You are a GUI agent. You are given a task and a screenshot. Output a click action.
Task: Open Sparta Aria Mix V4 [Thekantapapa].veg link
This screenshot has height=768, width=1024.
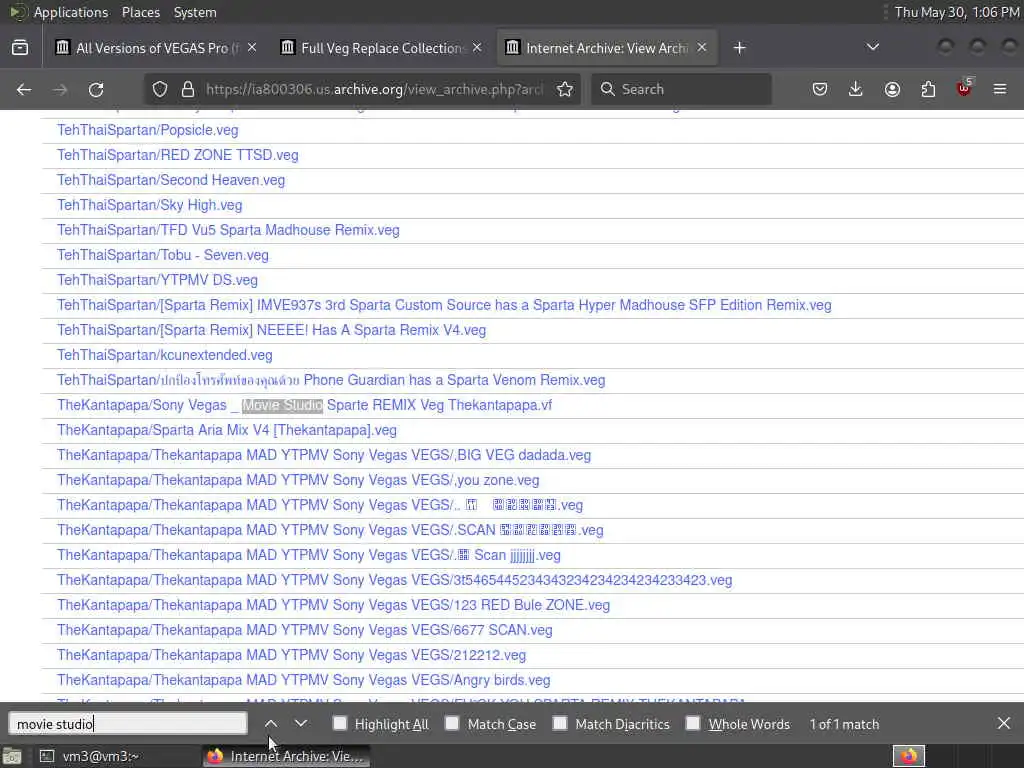click(x=227, y=430)
